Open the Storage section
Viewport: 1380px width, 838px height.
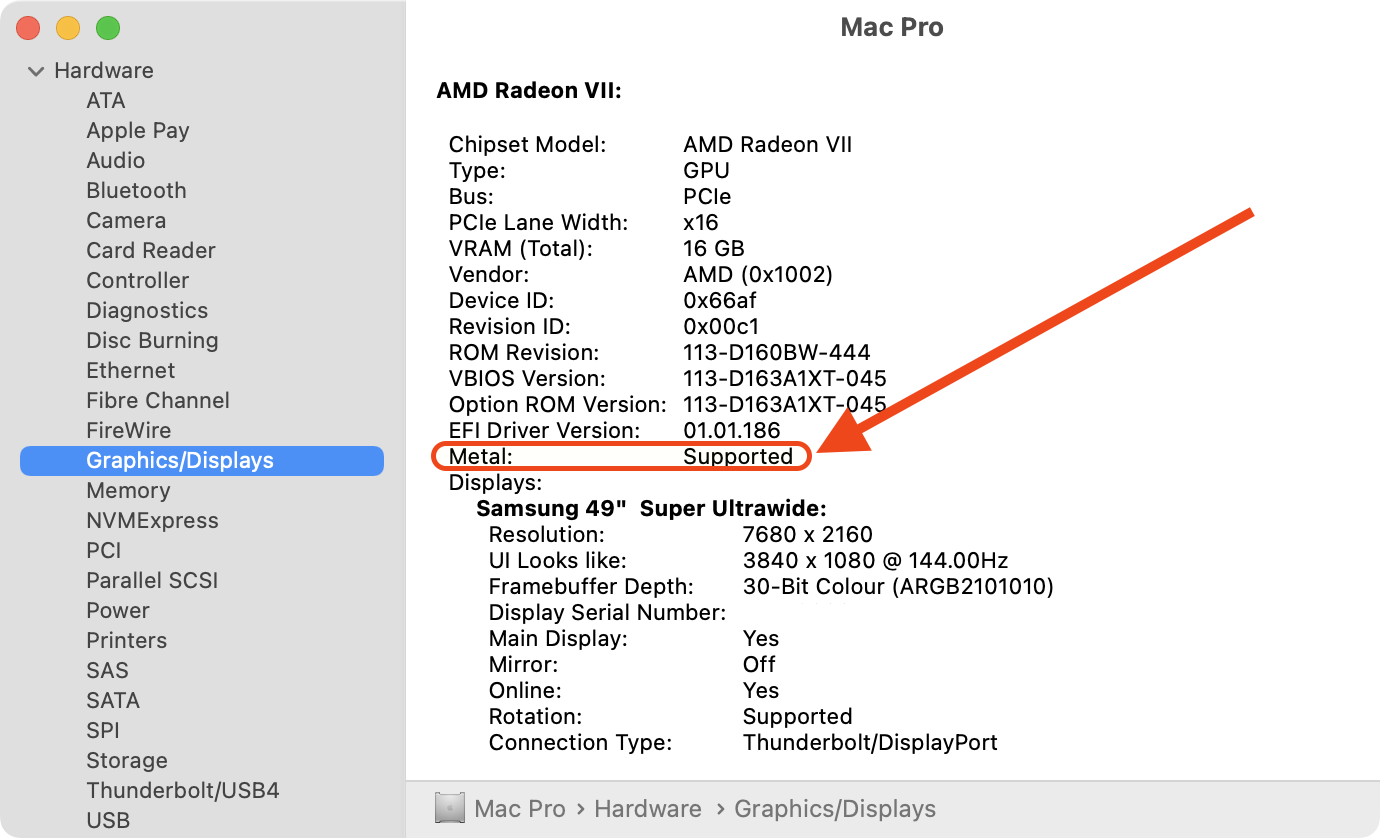click(126, 761)
